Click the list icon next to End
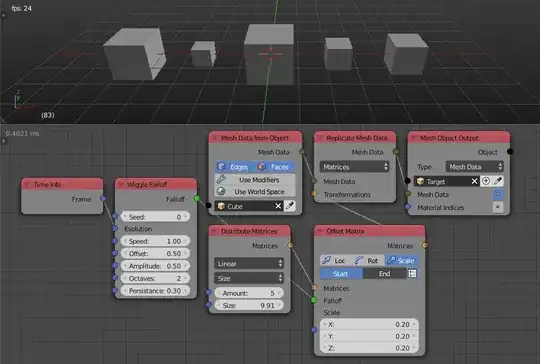This screenshot has height=364, width=540. [x=413, y=273]
